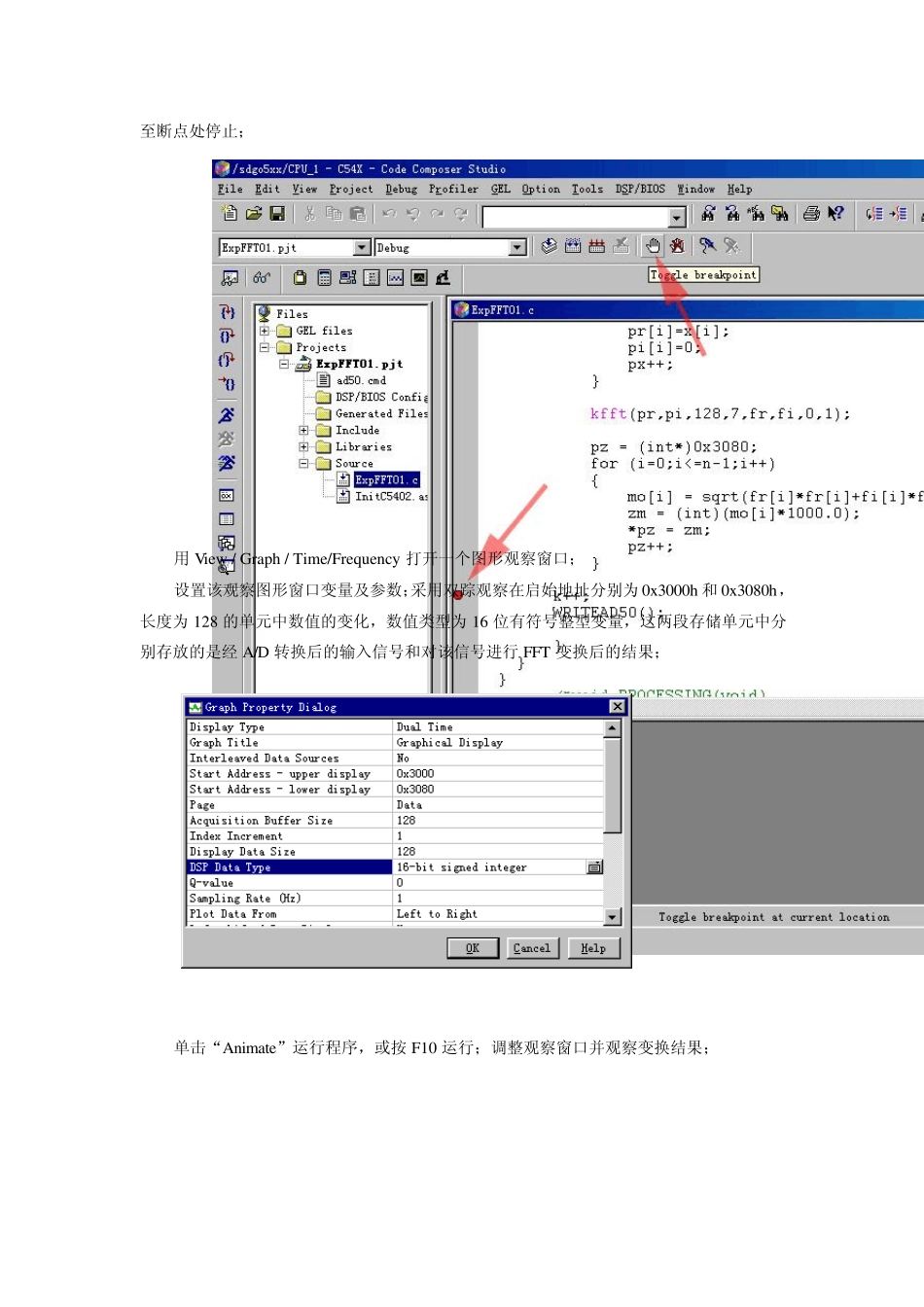Screen dimensions: 924x1307
Task: Open the Profiler menu
Action: (x=453, y=190)
